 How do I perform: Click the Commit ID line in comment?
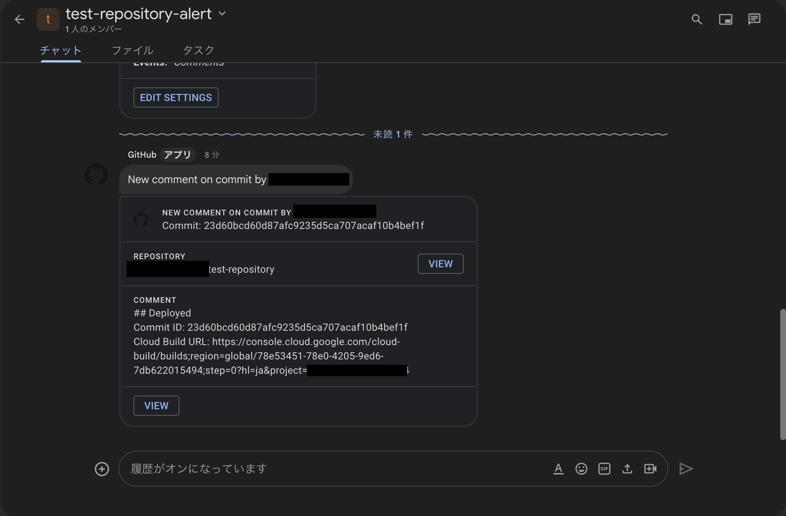pyautogui.click(x=270, y=327)
